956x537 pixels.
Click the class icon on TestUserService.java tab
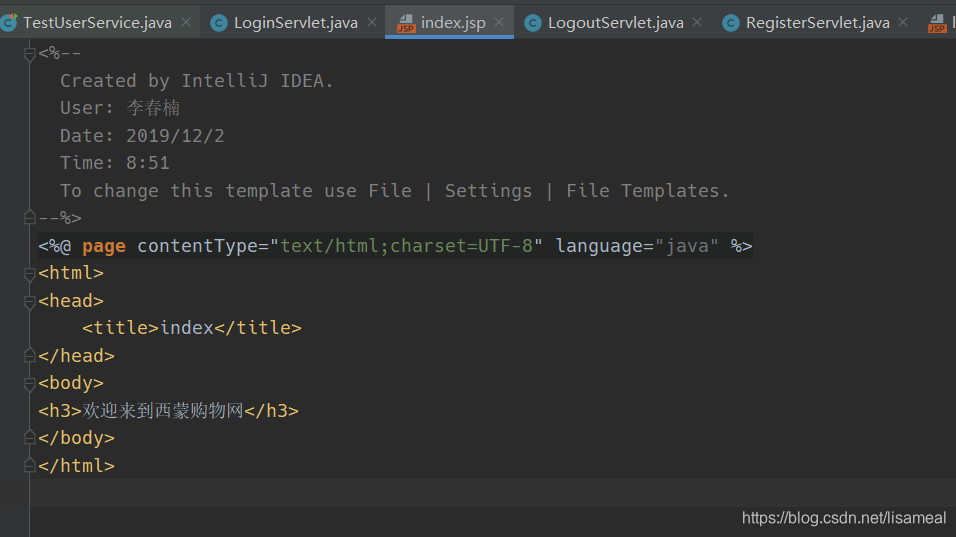coord(9,23)
